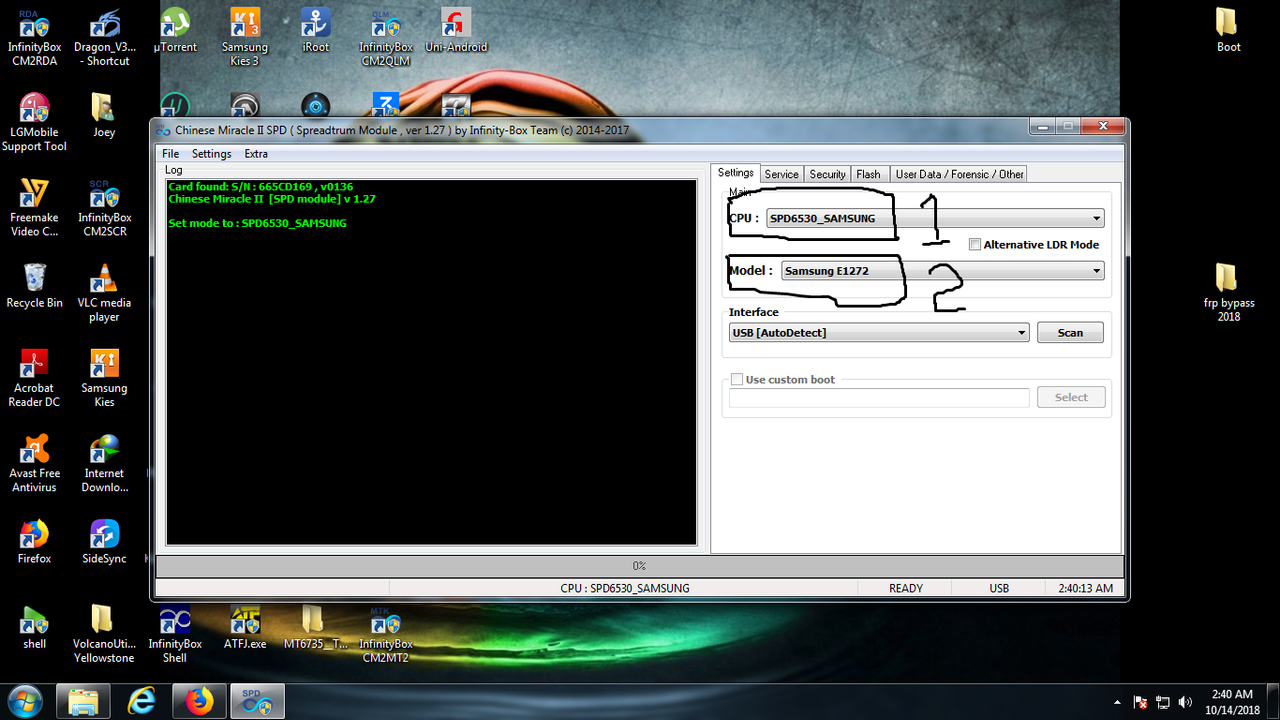Select the InfinityBox CM2SCR desktop icon
This screenshot has height=720, width=1280.
(x=104, y=208)
